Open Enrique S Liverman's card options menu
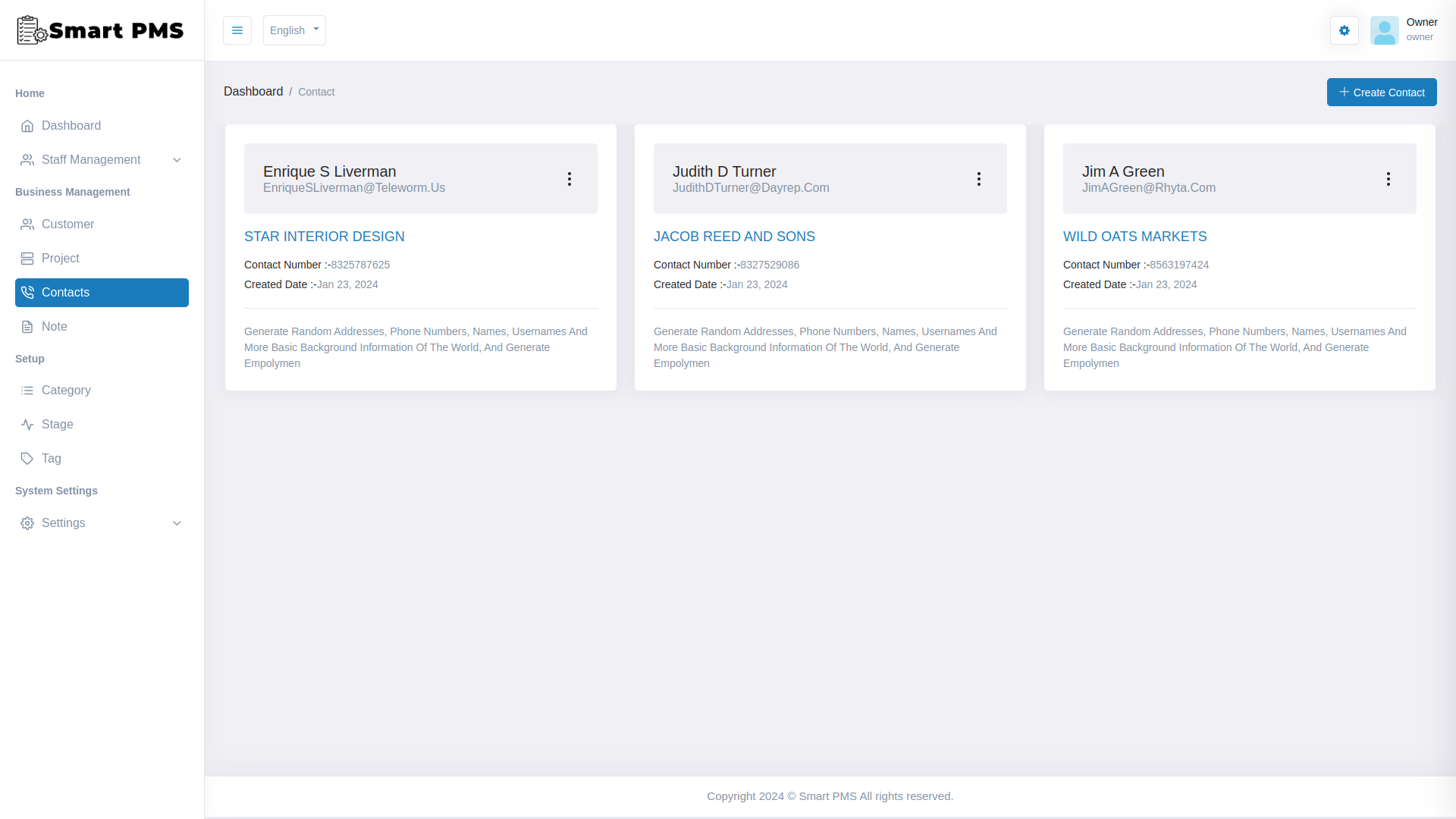Image resolution: width=1456 pixels, height=819 pixels. click(570, 178)
